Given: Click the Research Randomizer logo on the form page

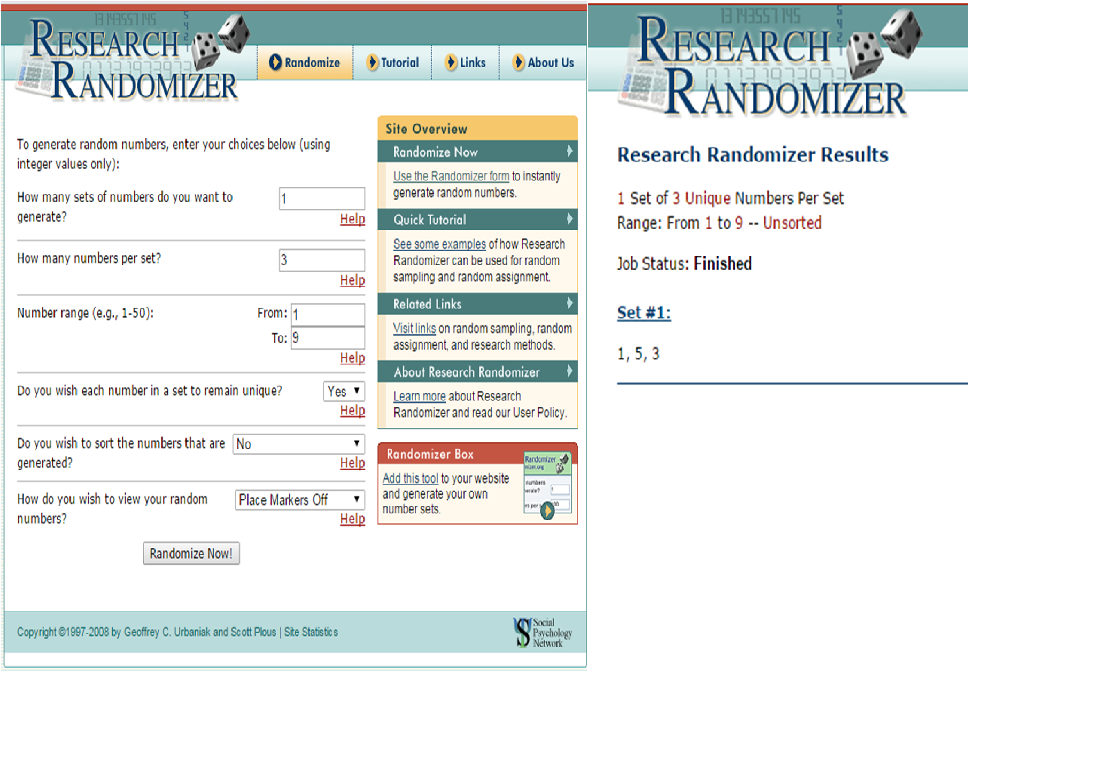Looking at the screenshot, I should pyautogui.click(x=134, y=58).
